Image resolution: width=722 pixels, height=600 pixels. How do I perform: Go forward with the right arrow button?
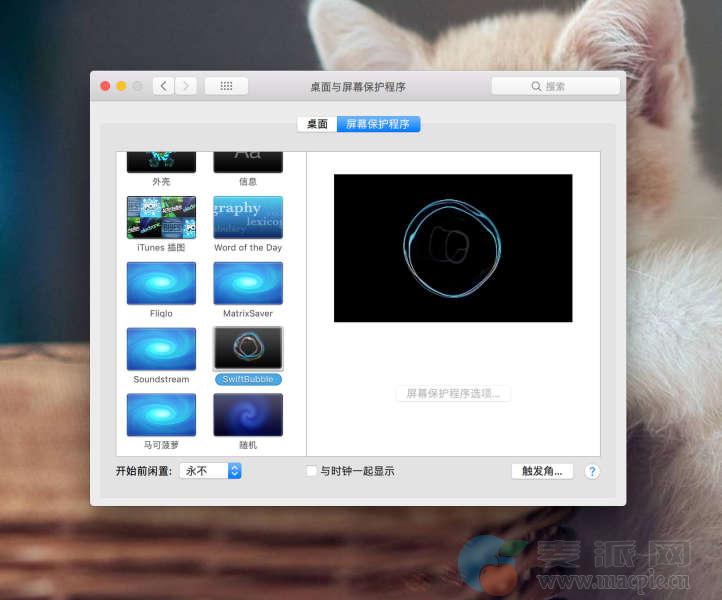point(186,86)
